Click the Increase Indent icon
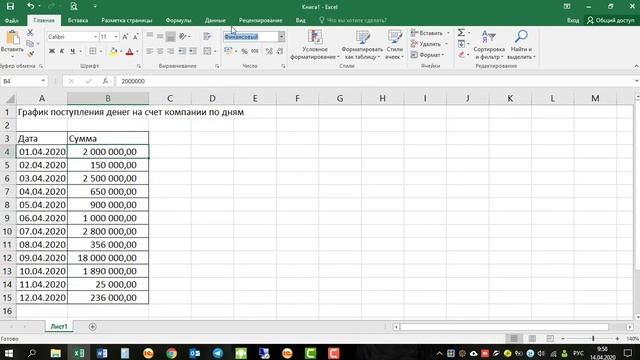The height and width of the screenshot is (360, 640). coord(192,51)
